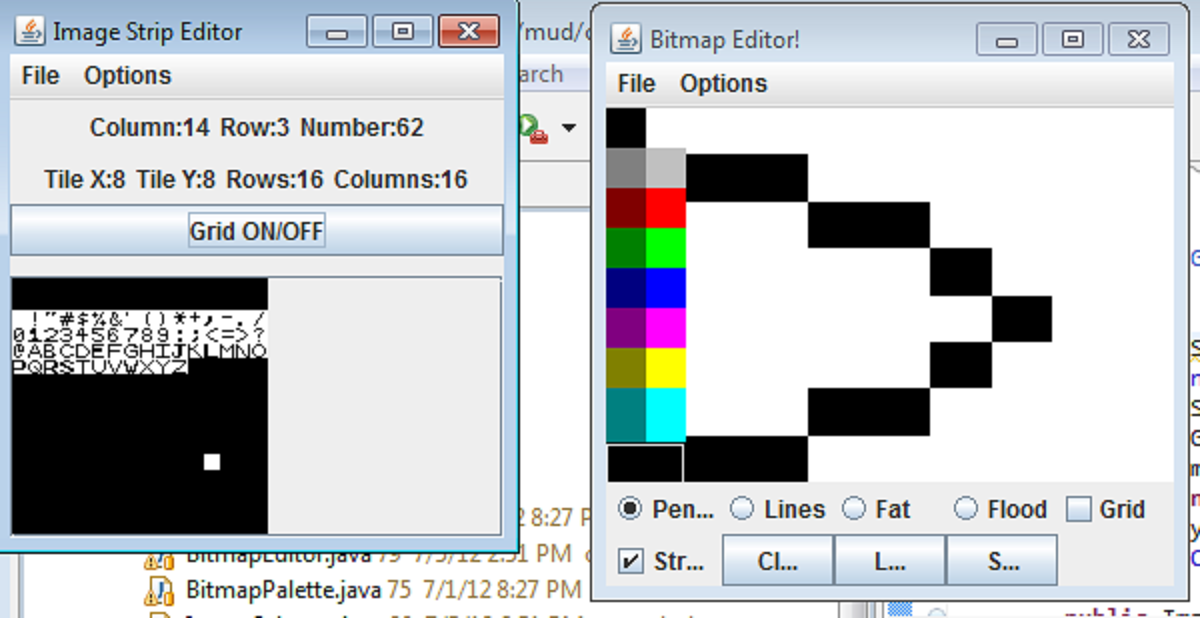Select the Fat drawing mode
Image resolution: width=1200 pixels, height=618 pixels.
tap(853, 509)
